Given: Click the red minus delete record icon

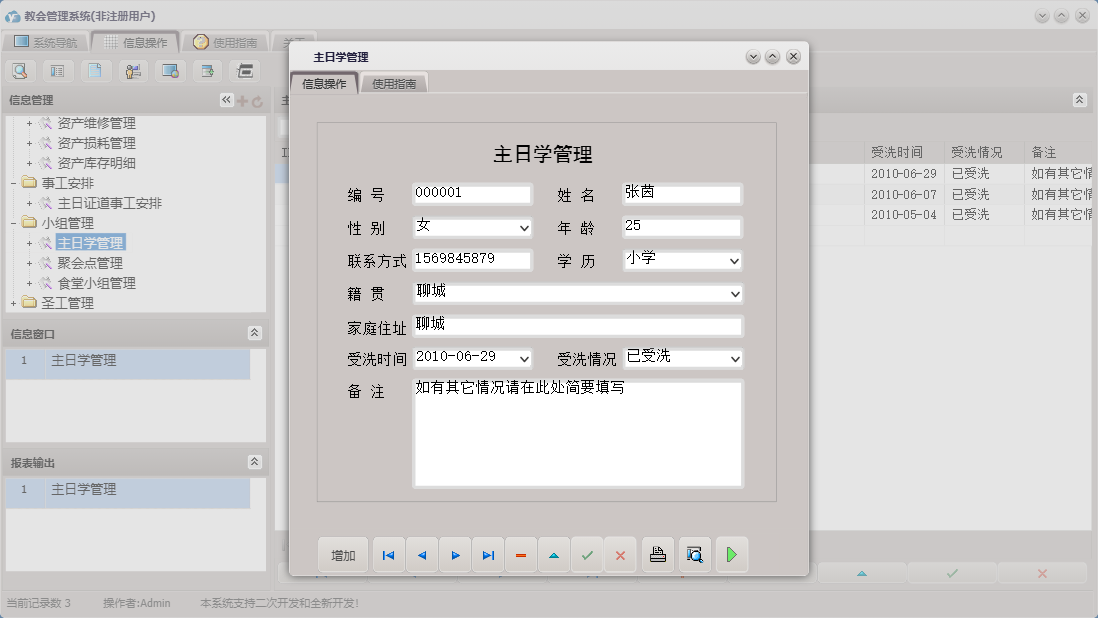Looking at the screenshot, I should tap(521, 555).
